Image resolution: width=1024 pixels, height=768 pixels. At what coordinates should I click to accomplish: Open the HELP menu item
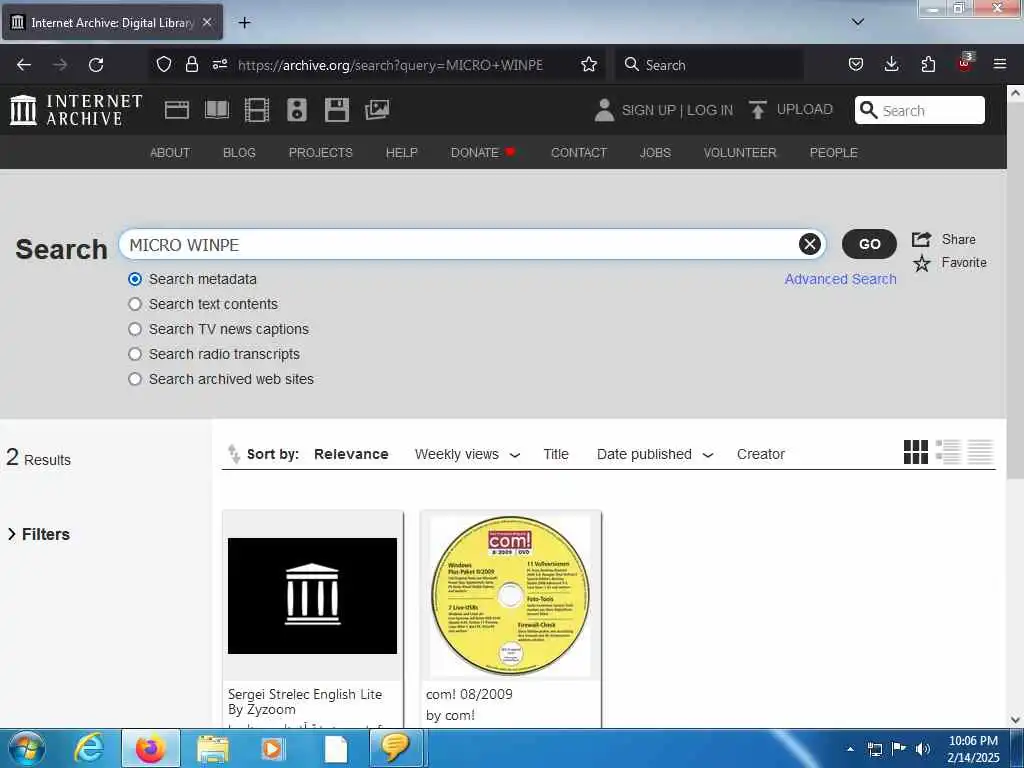402,152
